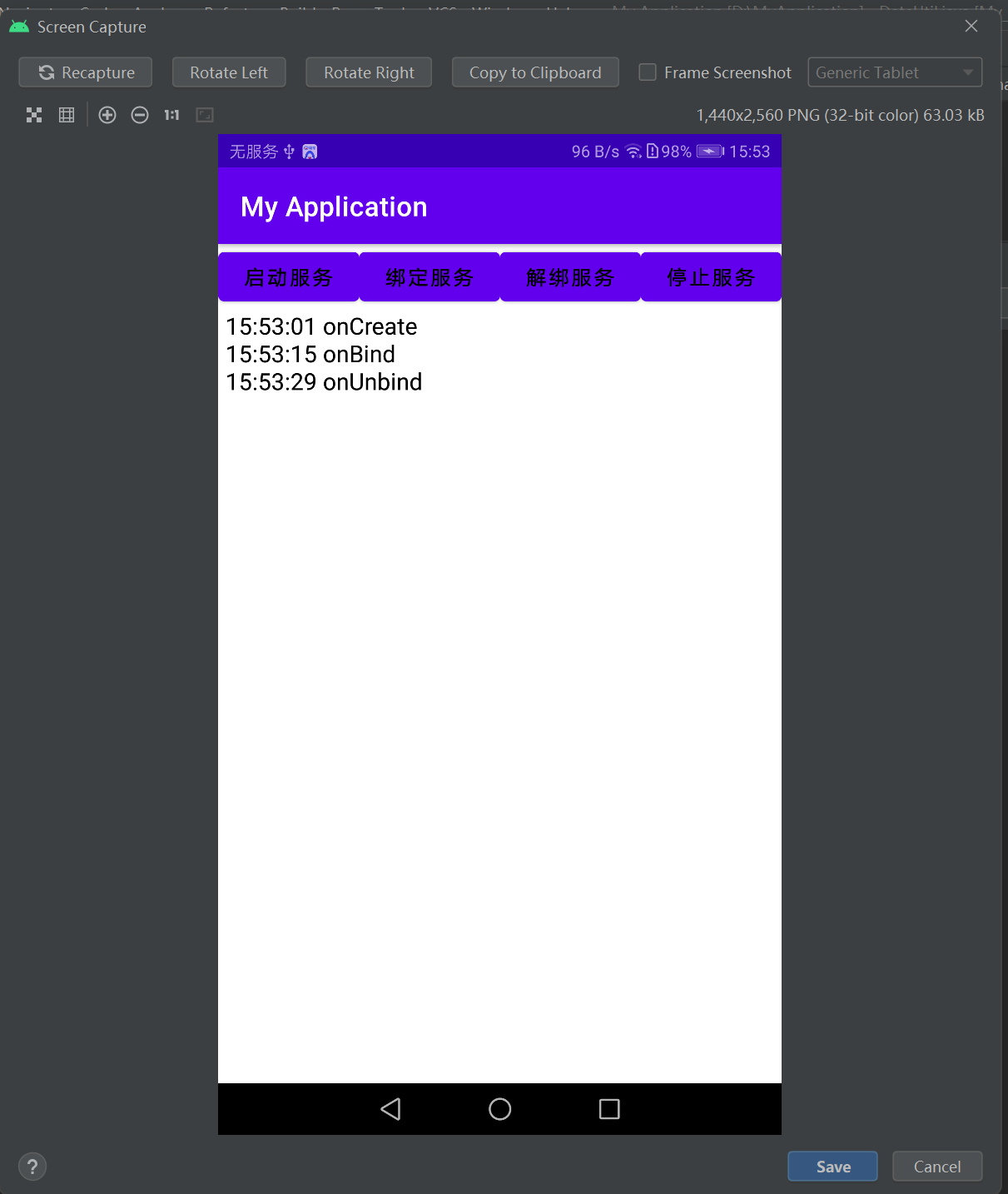The image size is (1008, 1194).
Task: Zoom out with the minus icon
Action: tap(140, 115)
